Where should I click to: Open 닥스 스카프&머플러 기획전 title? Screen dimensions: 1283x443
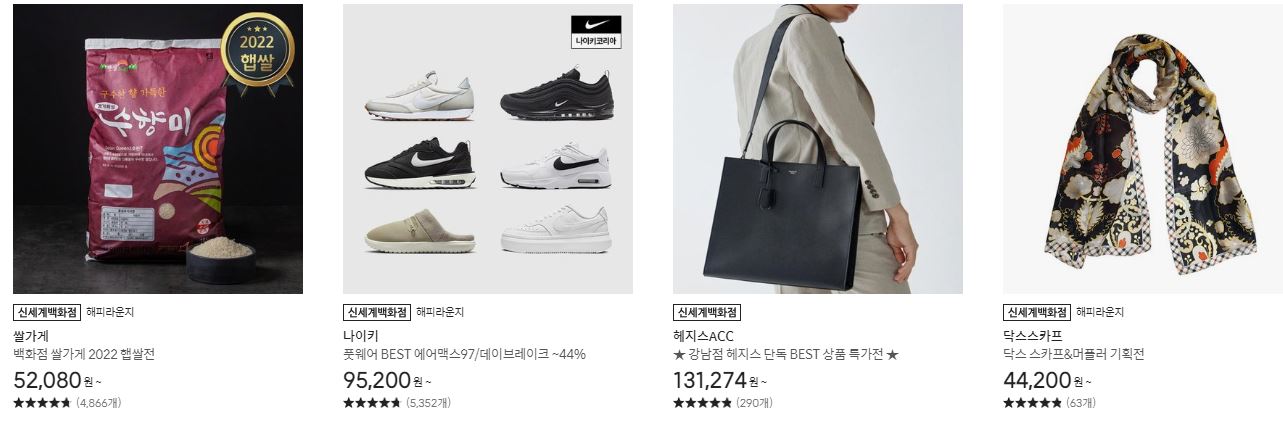coord(1073,354)
